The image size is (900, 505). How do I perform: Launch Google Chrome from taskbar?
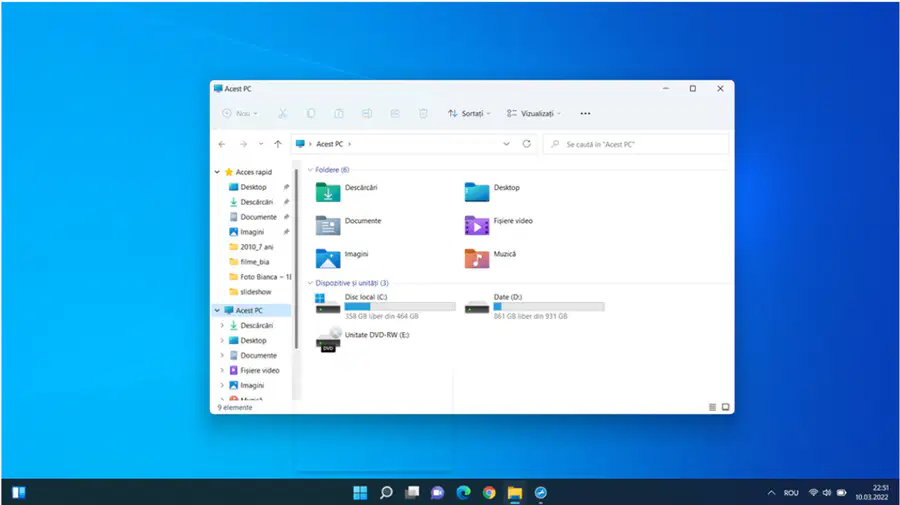click(489, 492)
